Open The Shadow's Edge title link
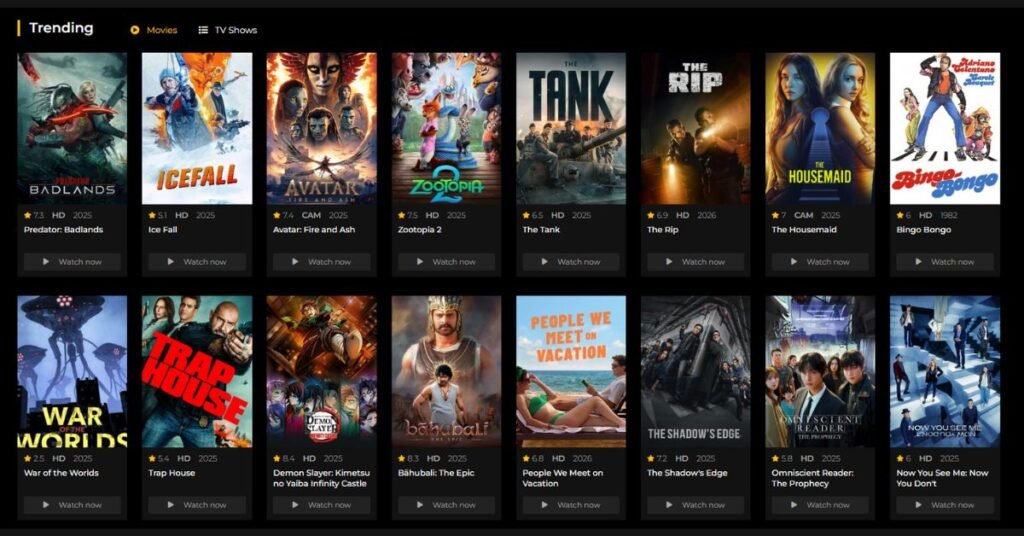The height and width of the screenshot is (536, 1024). click(x=689, y=473)
